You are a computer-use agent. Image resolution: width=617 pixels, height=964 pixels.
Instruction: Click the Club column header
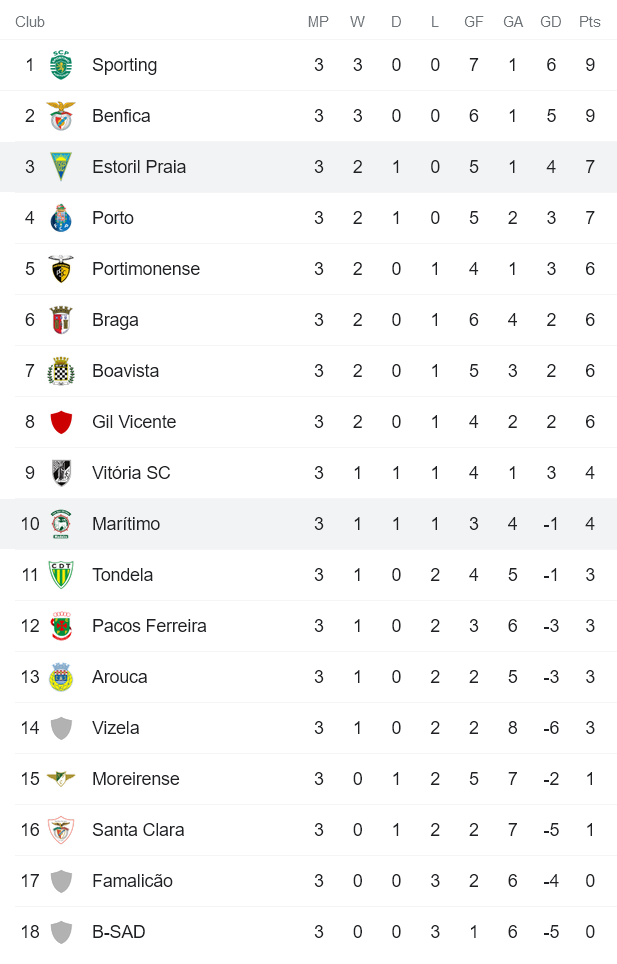tap(30, 22)
